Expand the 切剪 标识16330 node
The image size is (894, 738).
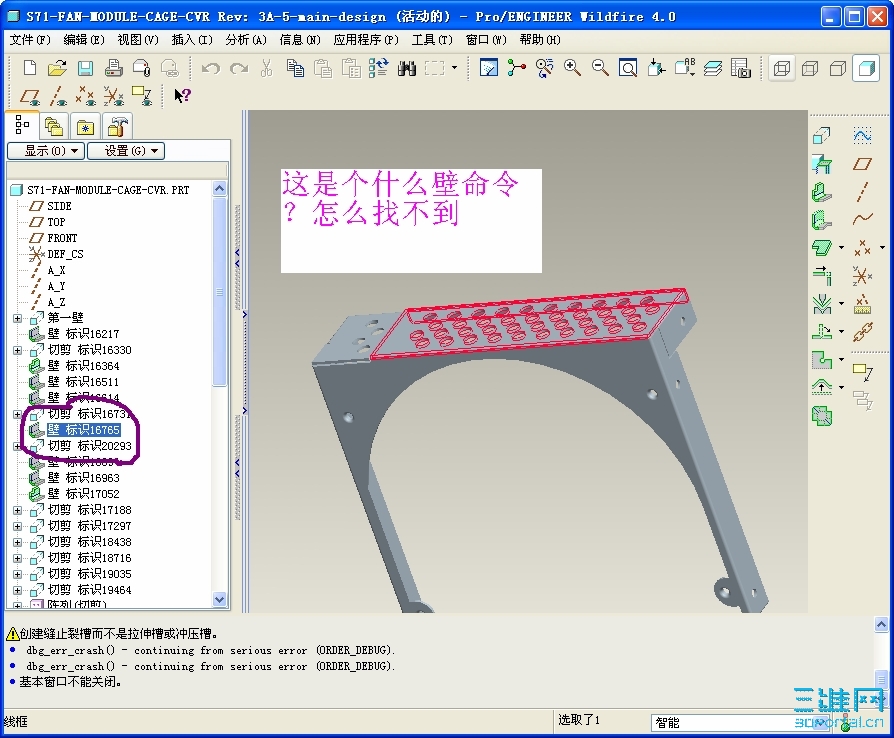coord(18,350)
